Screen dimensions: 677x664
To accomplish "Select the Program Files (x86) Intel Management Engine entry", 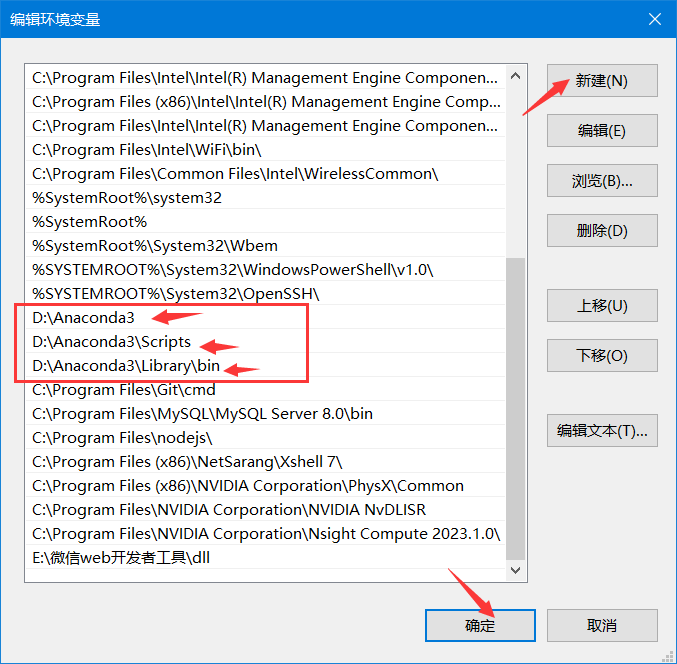I will [x=265, y=102].
